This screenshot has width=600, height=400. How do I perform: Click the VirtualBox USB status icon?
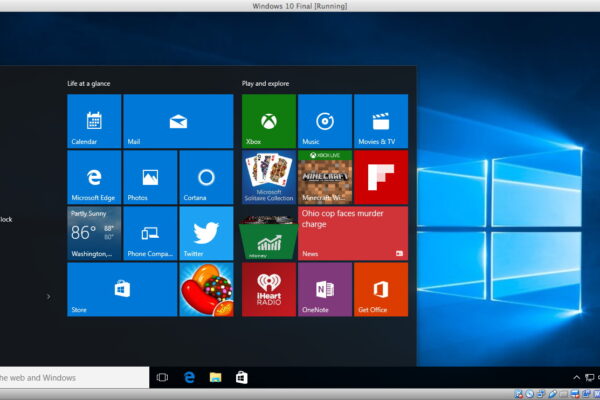coord(553,394)
